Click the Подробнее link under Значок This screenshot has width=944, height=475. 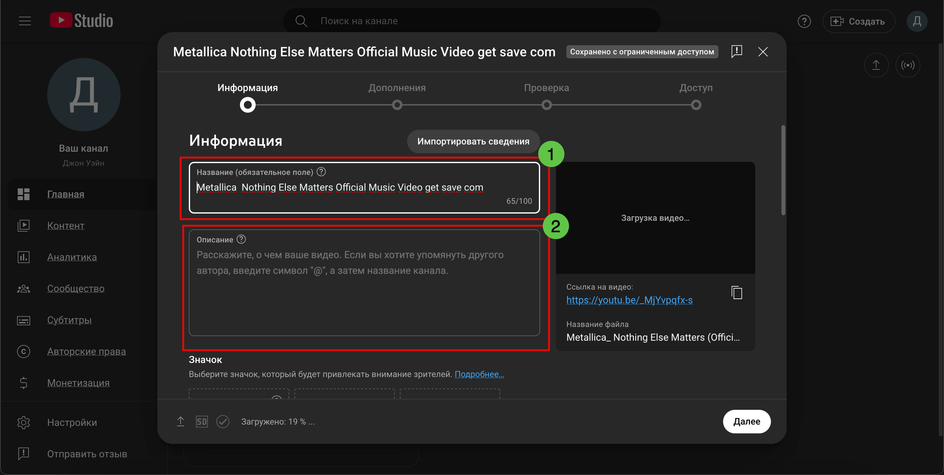479,374
